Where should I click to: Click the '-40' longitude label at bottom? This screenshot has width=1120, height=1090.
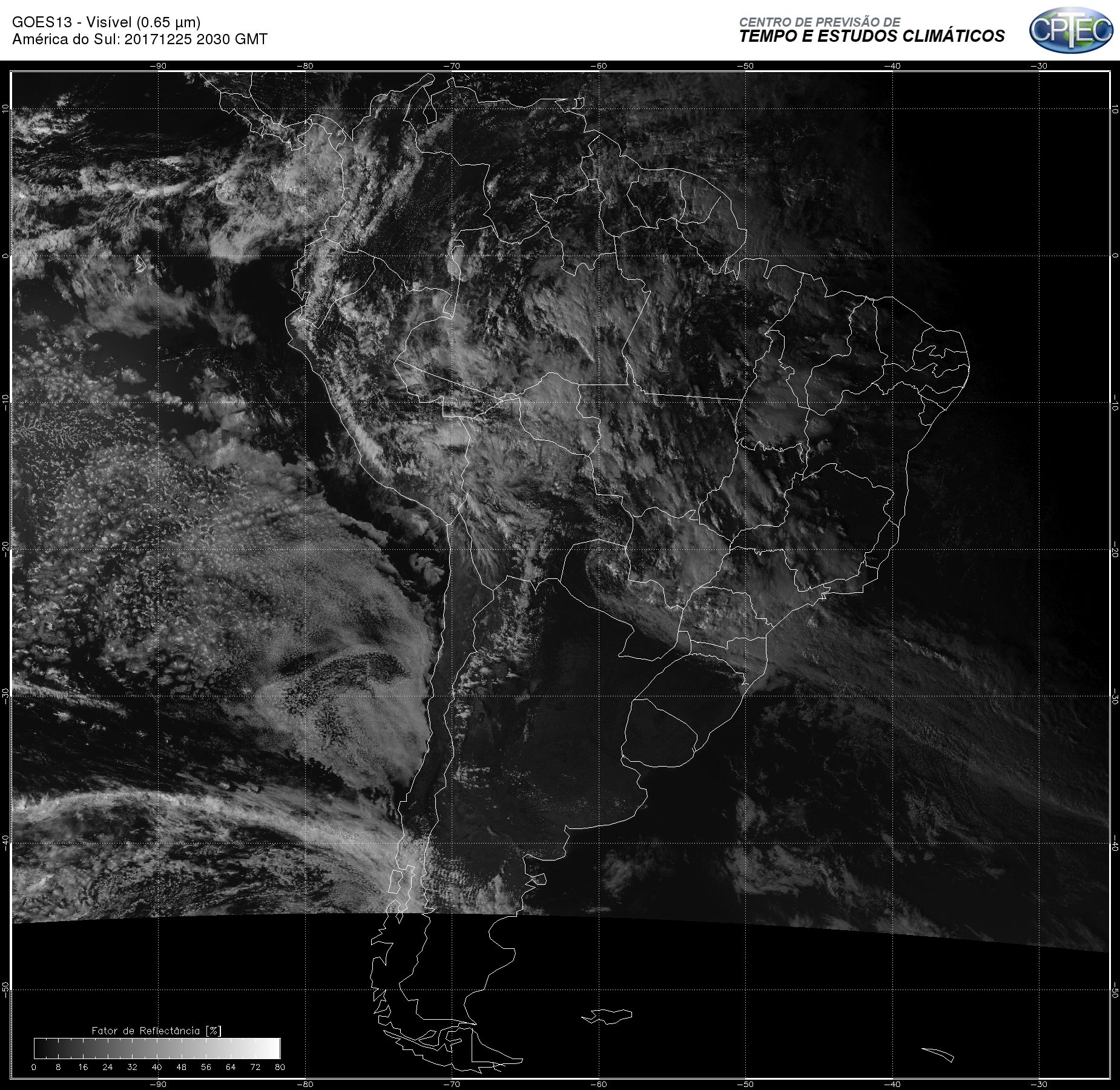tap(892, 1084)
